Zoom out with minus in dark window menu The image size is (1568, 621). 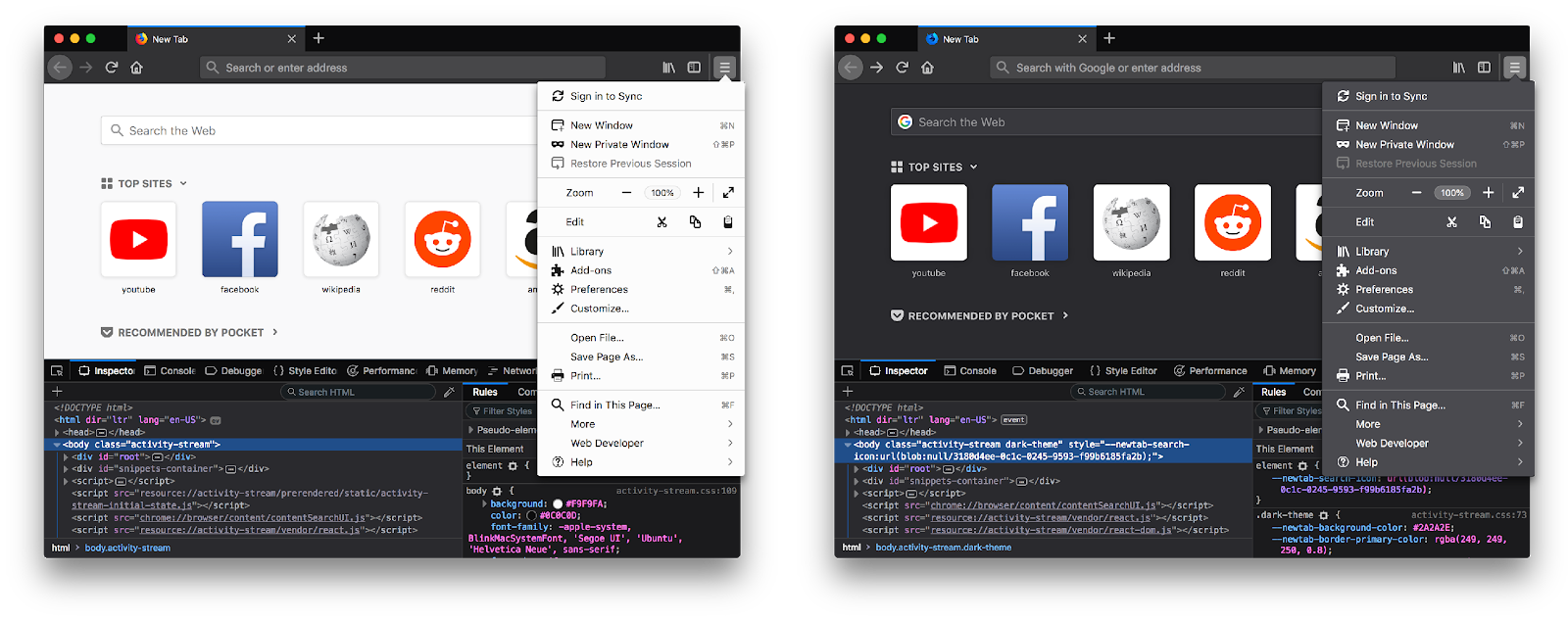1416,193
